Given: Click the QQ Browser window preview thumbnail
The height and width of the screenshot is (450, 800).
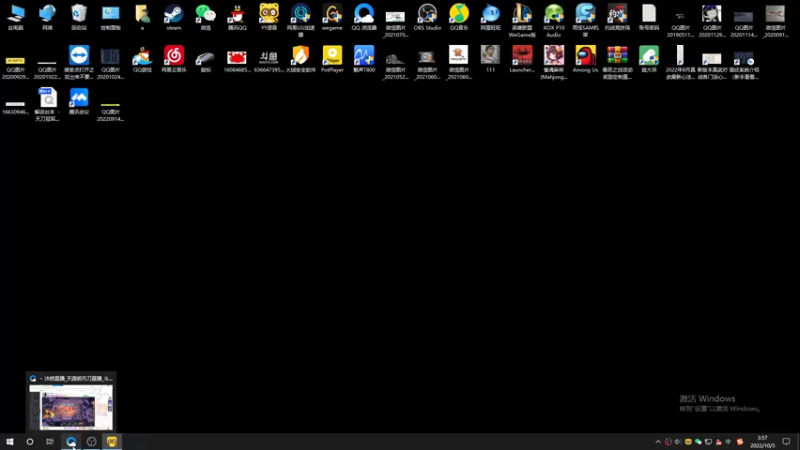Looking at the screenshot, I should (71, 407).
